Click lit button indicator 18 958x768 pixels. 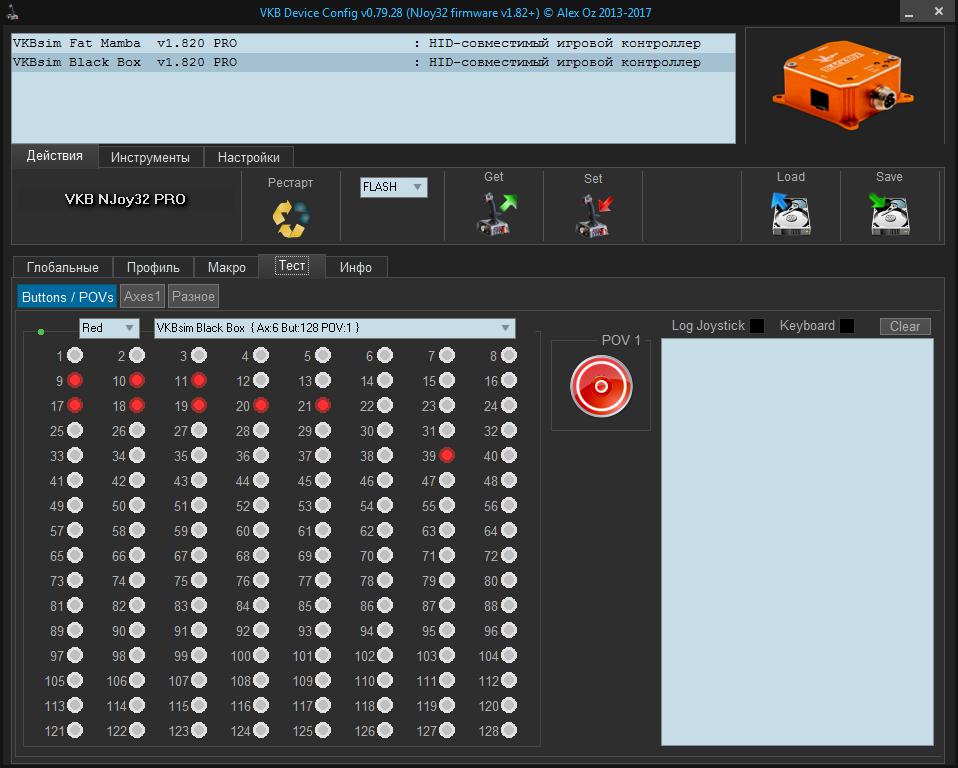[x=137, y=405]
